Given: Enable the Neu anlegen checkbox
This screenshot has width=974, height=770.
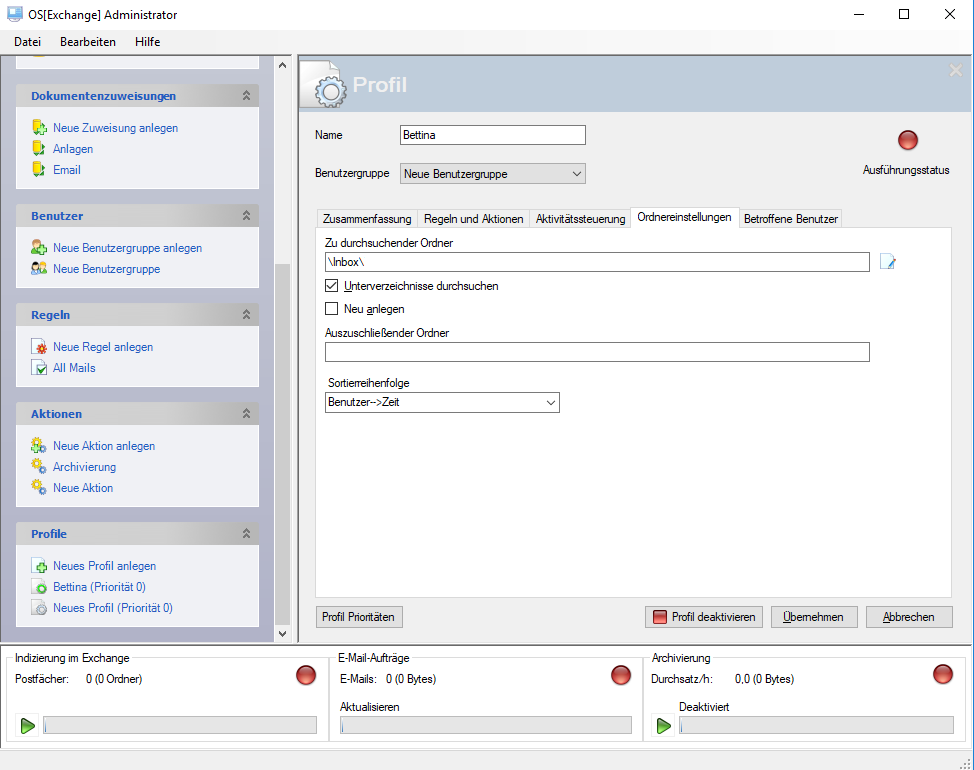Looking at the screenshot, I should click(x=332, y=309).
